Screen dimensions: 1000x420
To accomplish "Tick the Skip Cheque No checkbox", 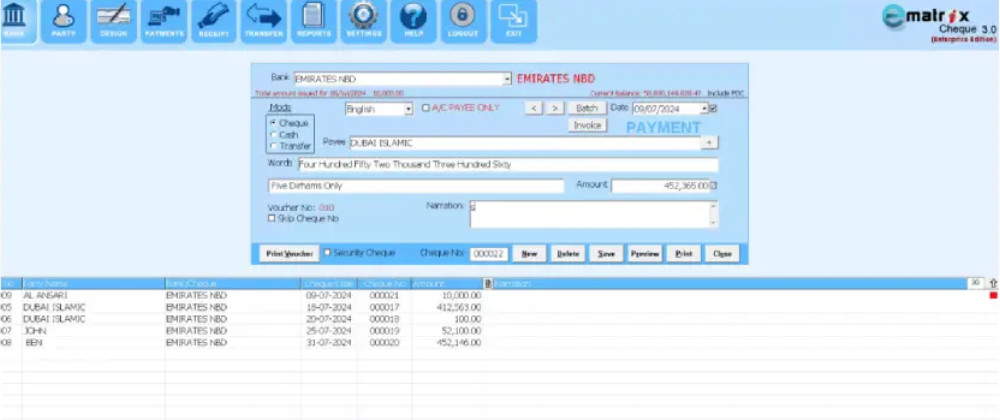I will [272, 218].
